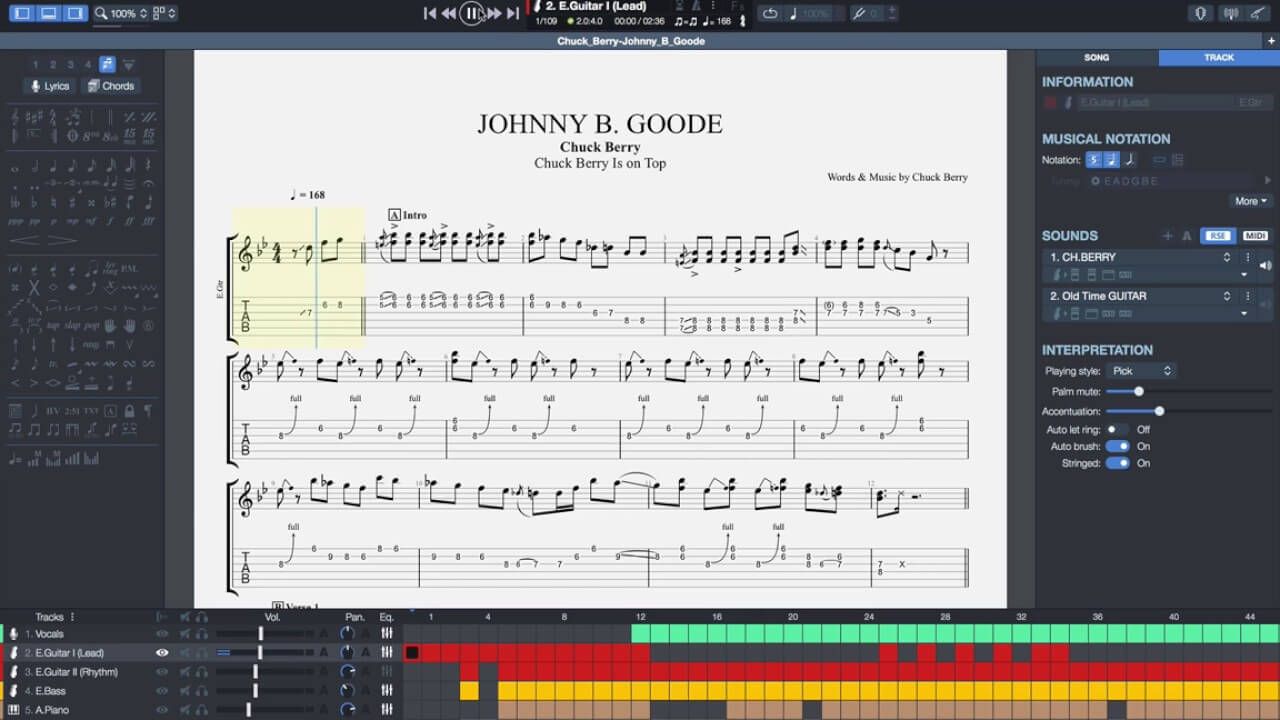Switch sound engine to MIDI
This screenshot has width=1280, height=720.
(1255, 236)
